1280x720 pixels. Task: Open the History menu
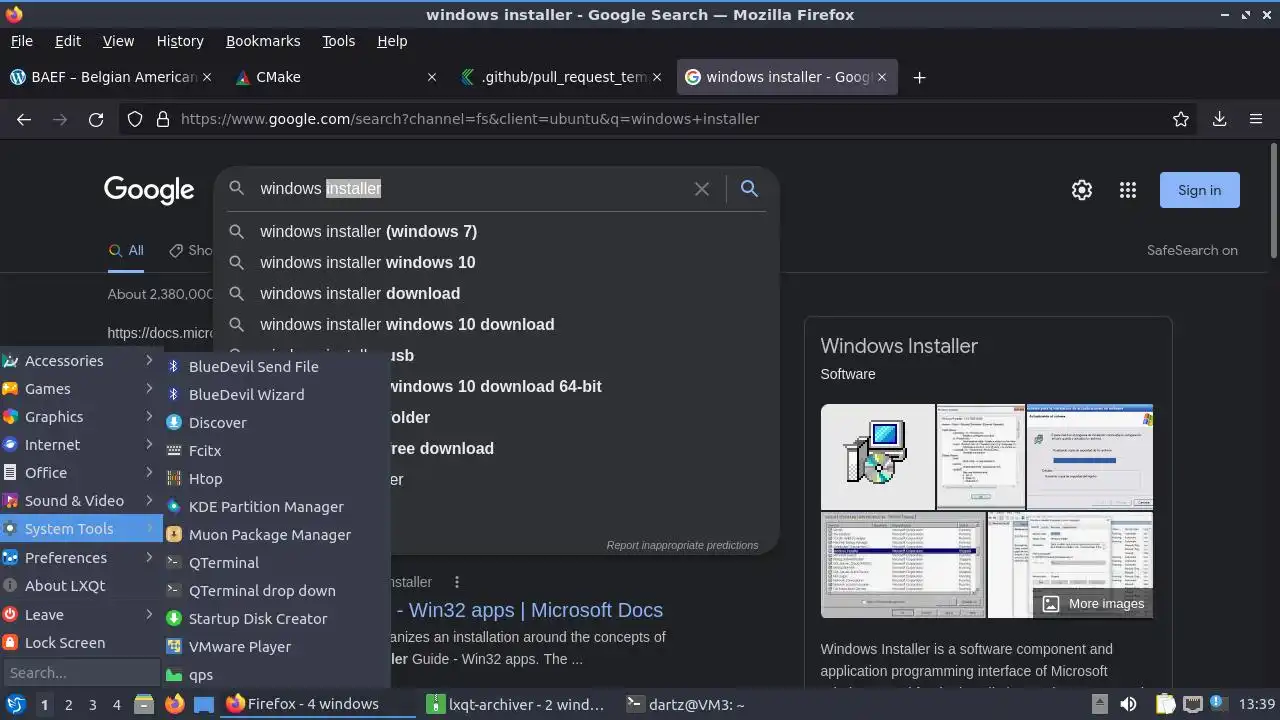click(180, 41)
